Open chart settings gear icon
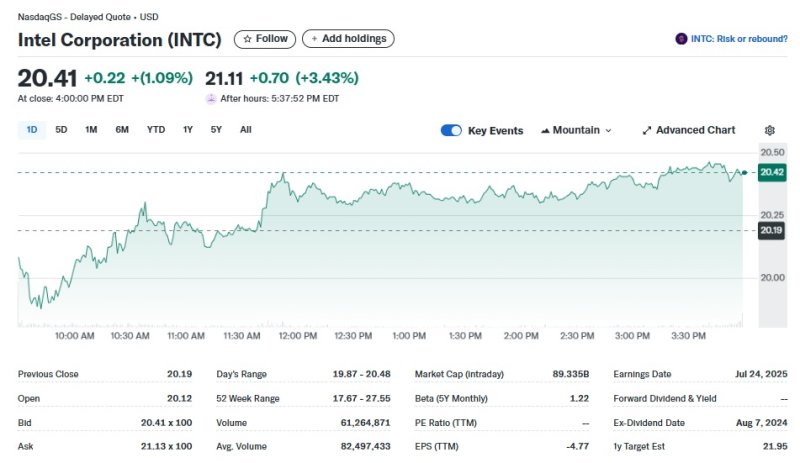 point(769,130)
